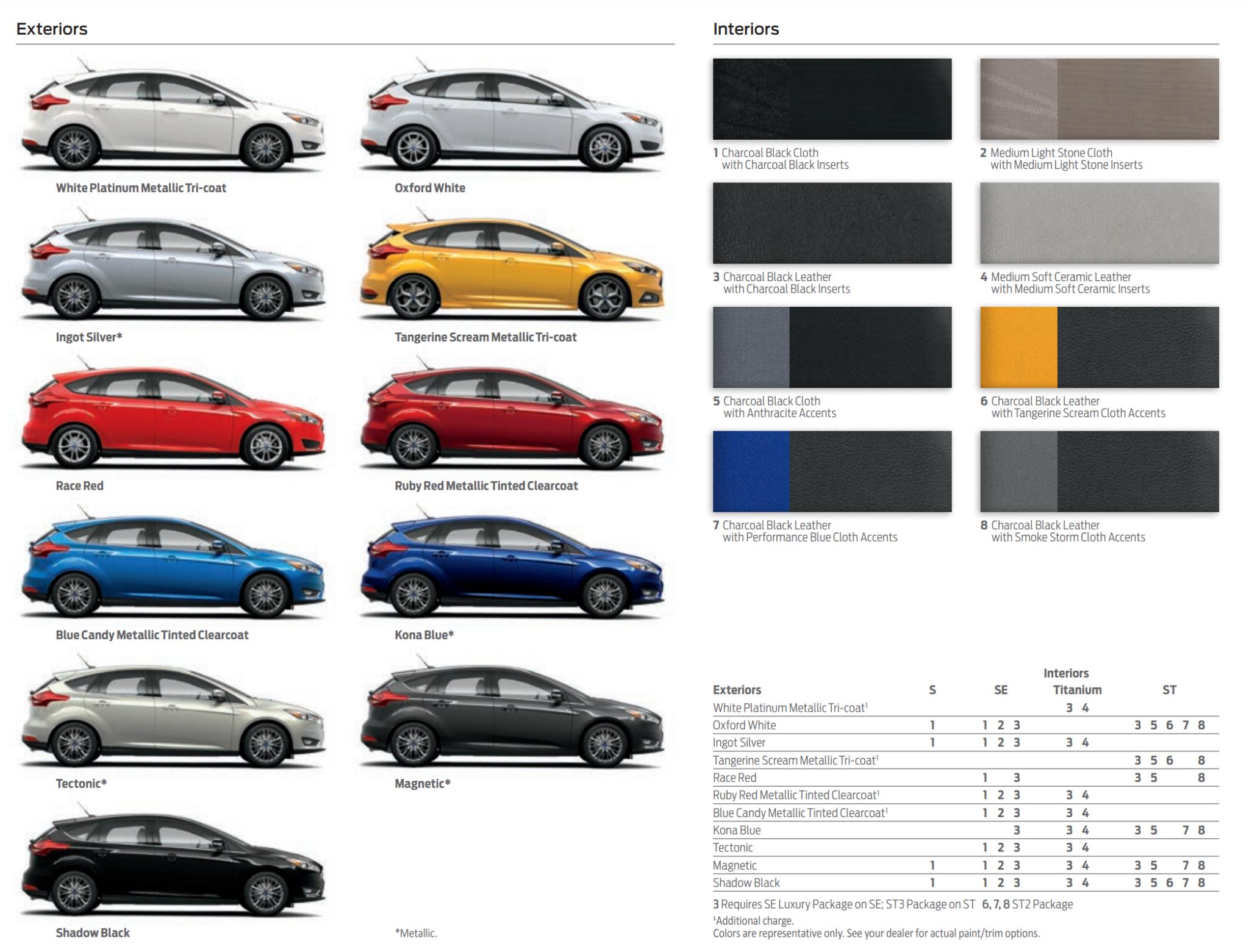Click the "Exteriors" page heading at top left

52,29
